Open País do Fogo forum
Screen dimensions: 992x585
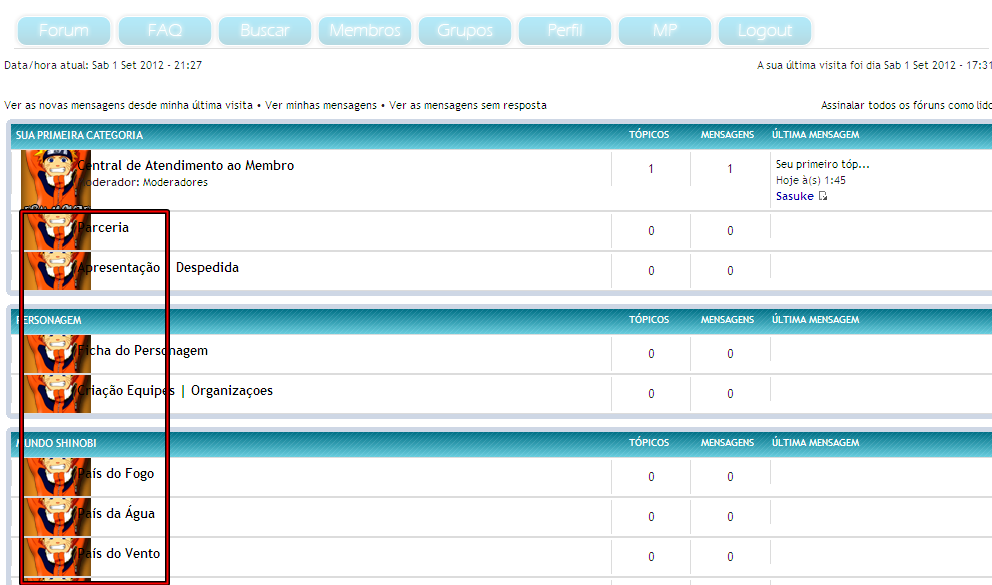pos(116,474)
